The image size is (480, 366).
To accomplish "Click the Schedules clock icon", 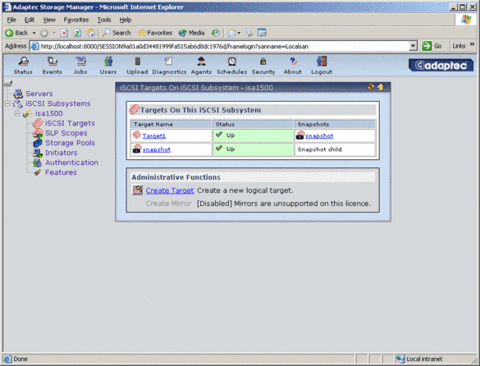I will coord(232,62).
